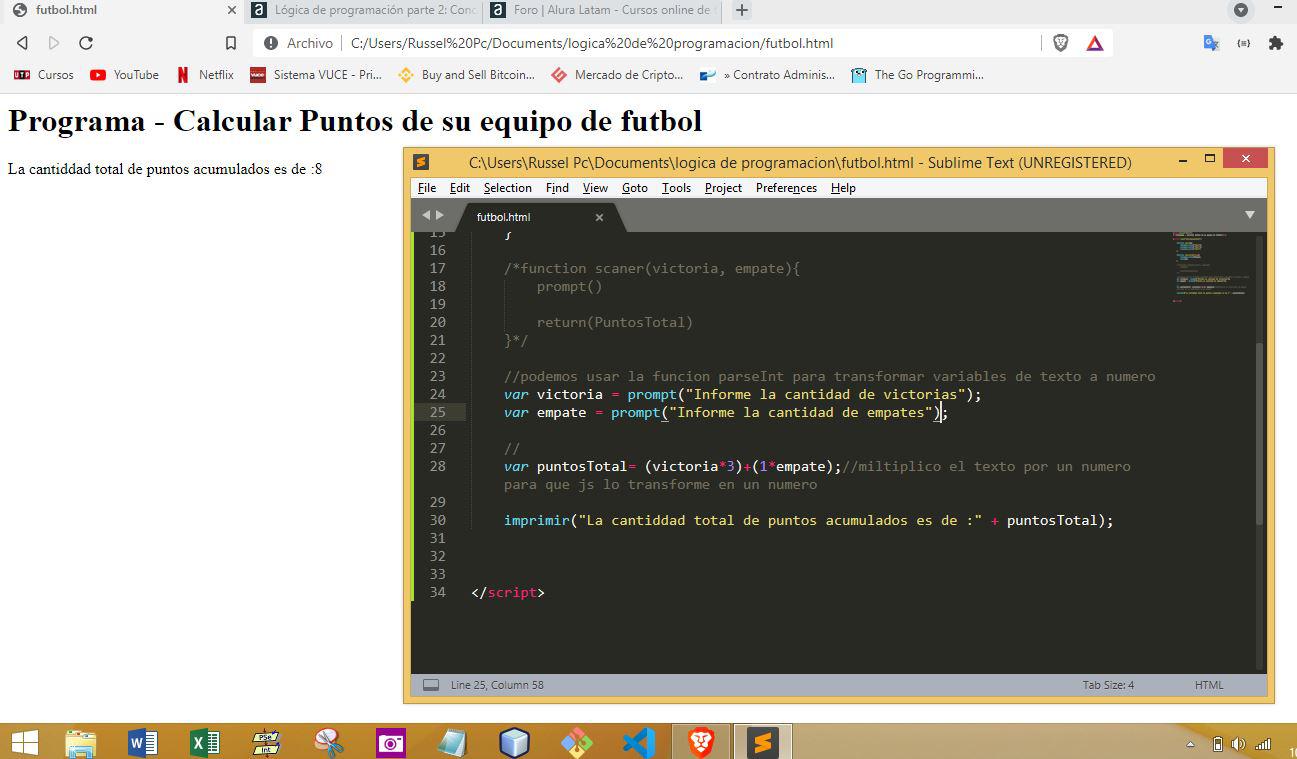Open the View menu in Sublime
1297x759 pixels.
[595, 188]
